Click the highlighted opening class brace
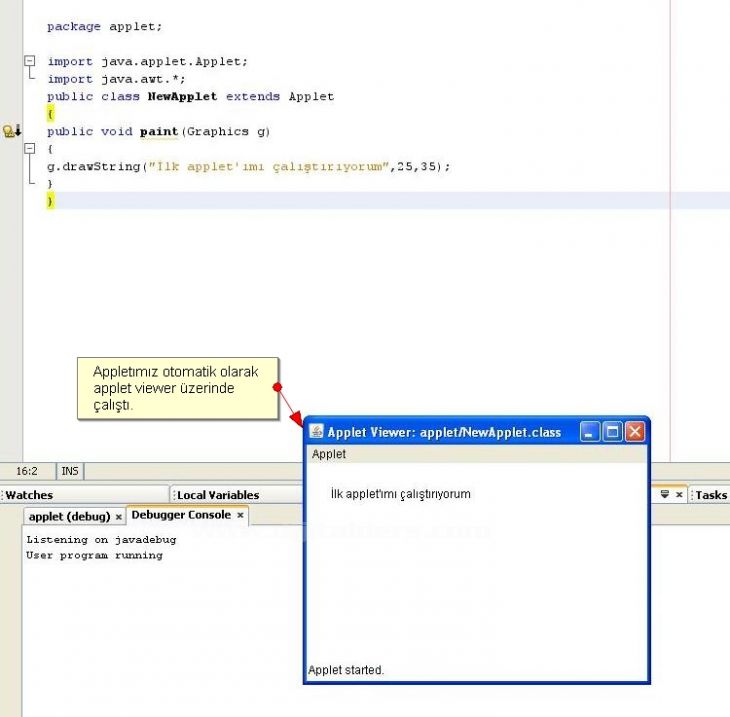This screenshot has width=730, height=717. click(50, 114)
